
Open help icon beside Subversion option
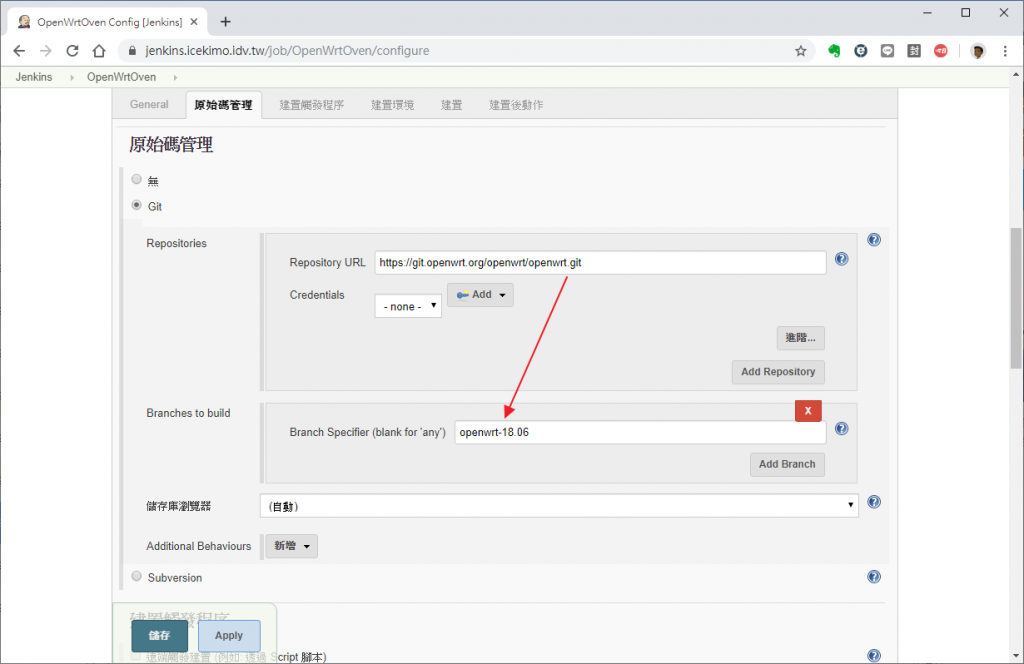coord(874,577)
